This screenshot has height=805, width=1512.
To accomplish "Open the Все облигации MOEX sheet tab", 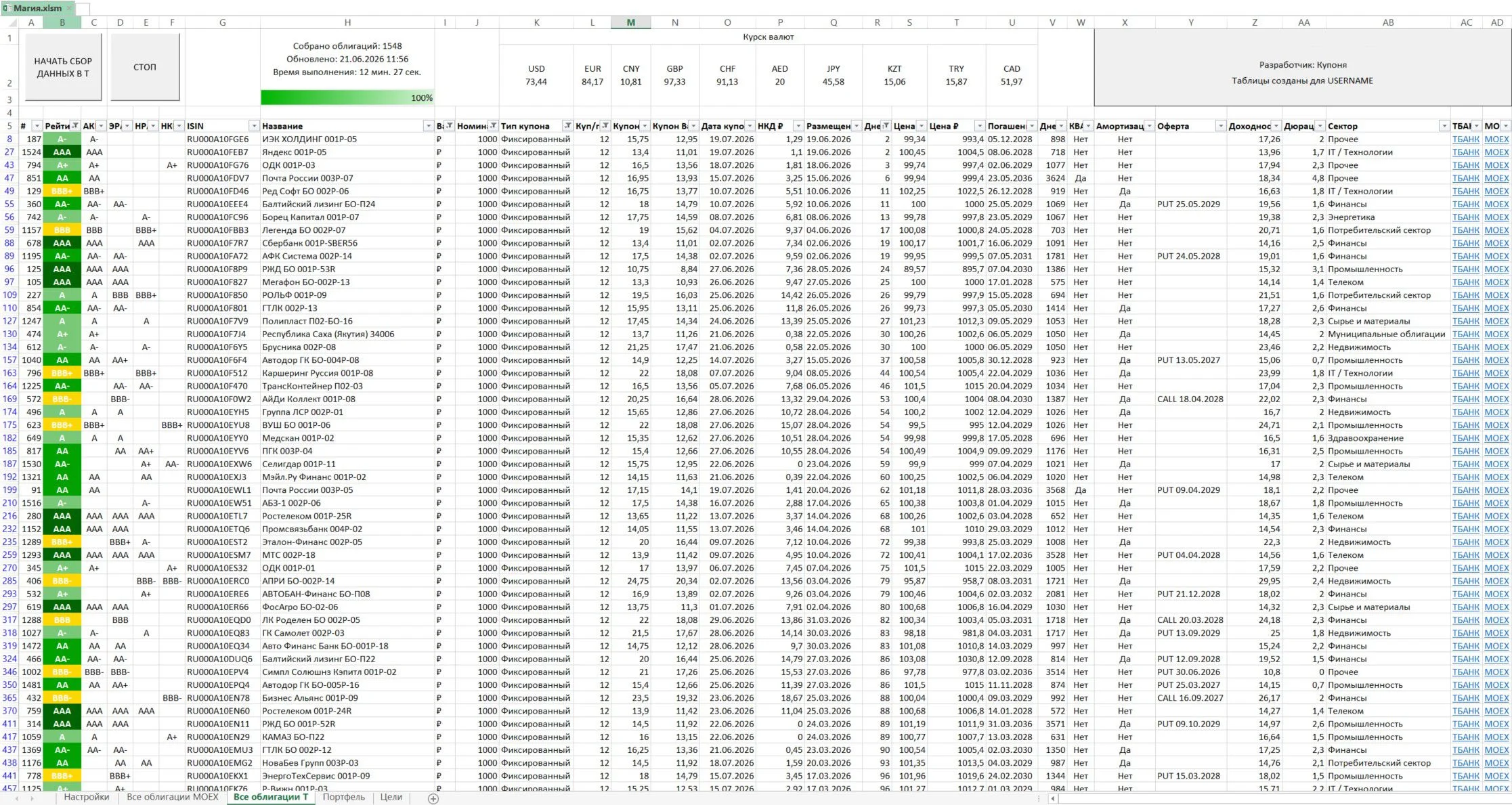I will (173, 798).
